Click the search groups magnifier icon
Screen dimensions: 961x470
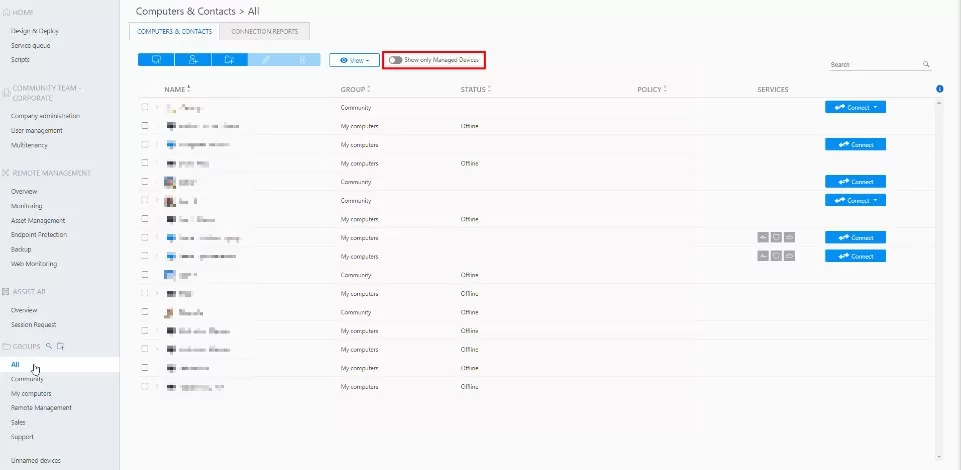(48, 346)
